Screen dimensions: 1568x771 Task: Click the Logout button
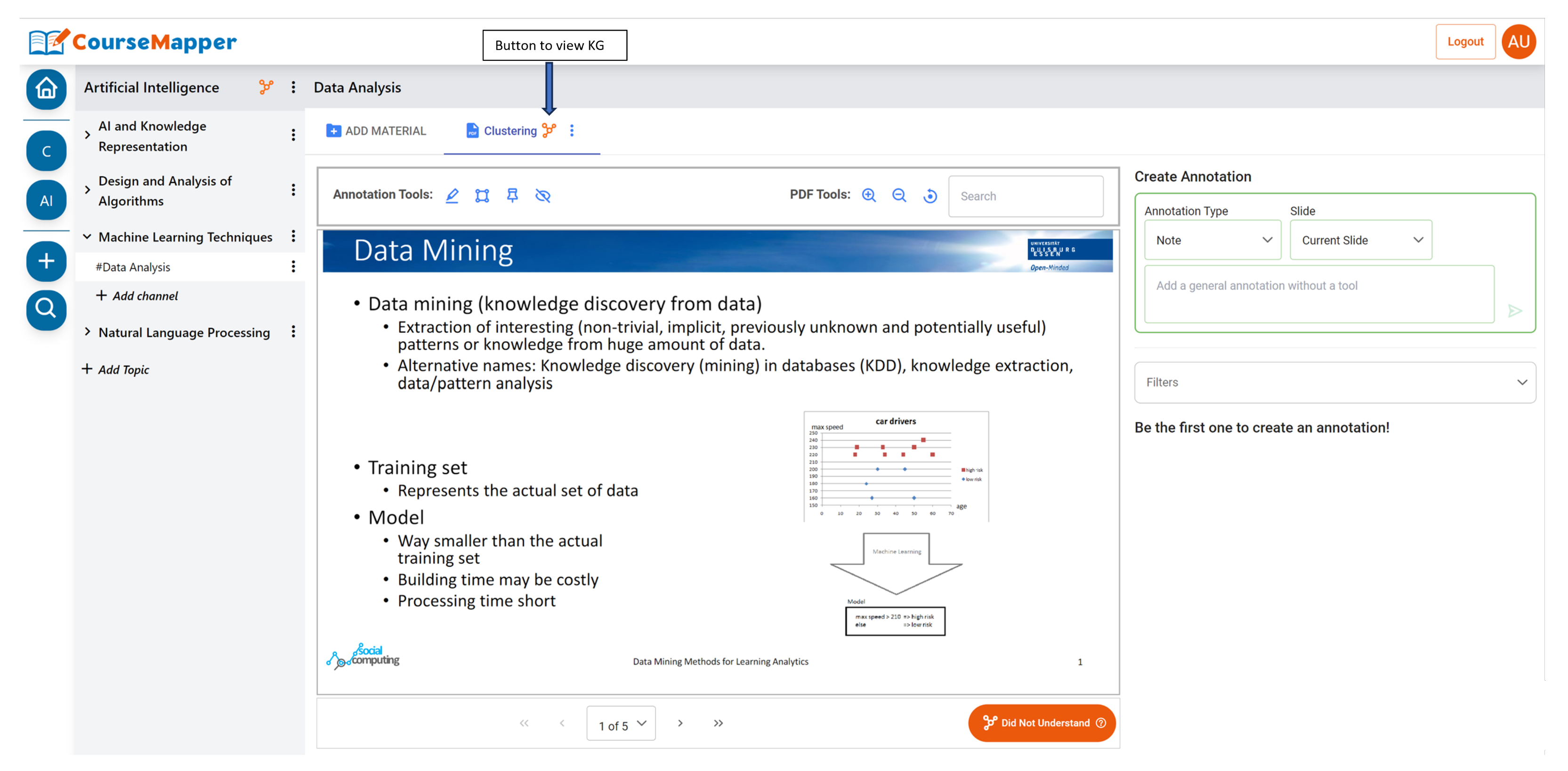[x=1464, y=41]
